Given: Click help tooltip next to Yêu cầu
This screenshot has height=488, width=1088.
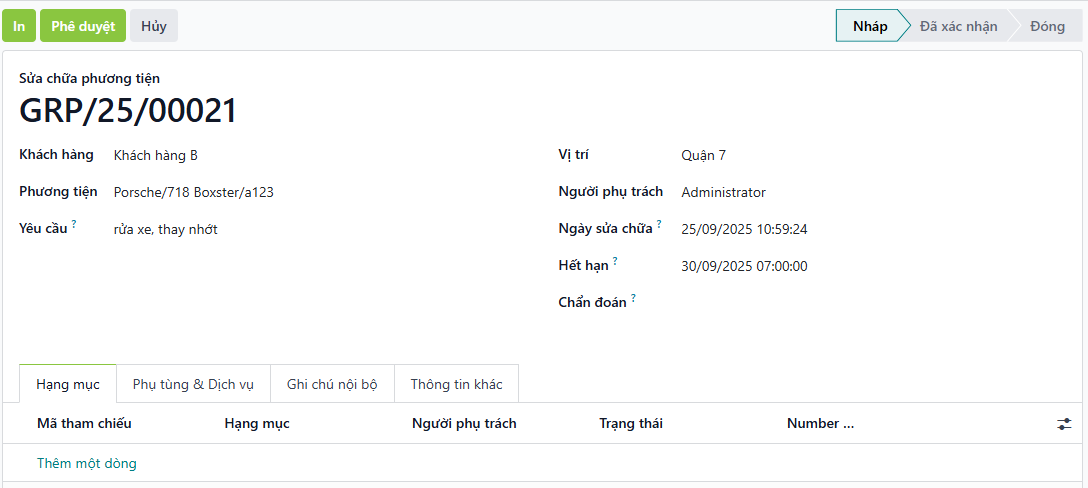Looking at the screenshot, I should tap(74, 224).
